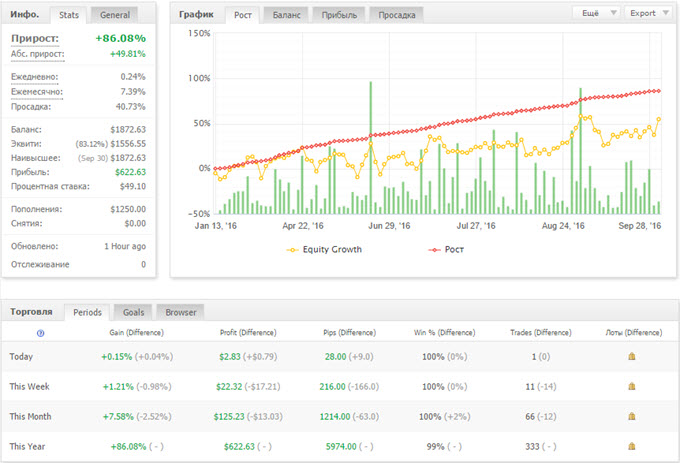Switch to the General tab

(x=115, y=15)
